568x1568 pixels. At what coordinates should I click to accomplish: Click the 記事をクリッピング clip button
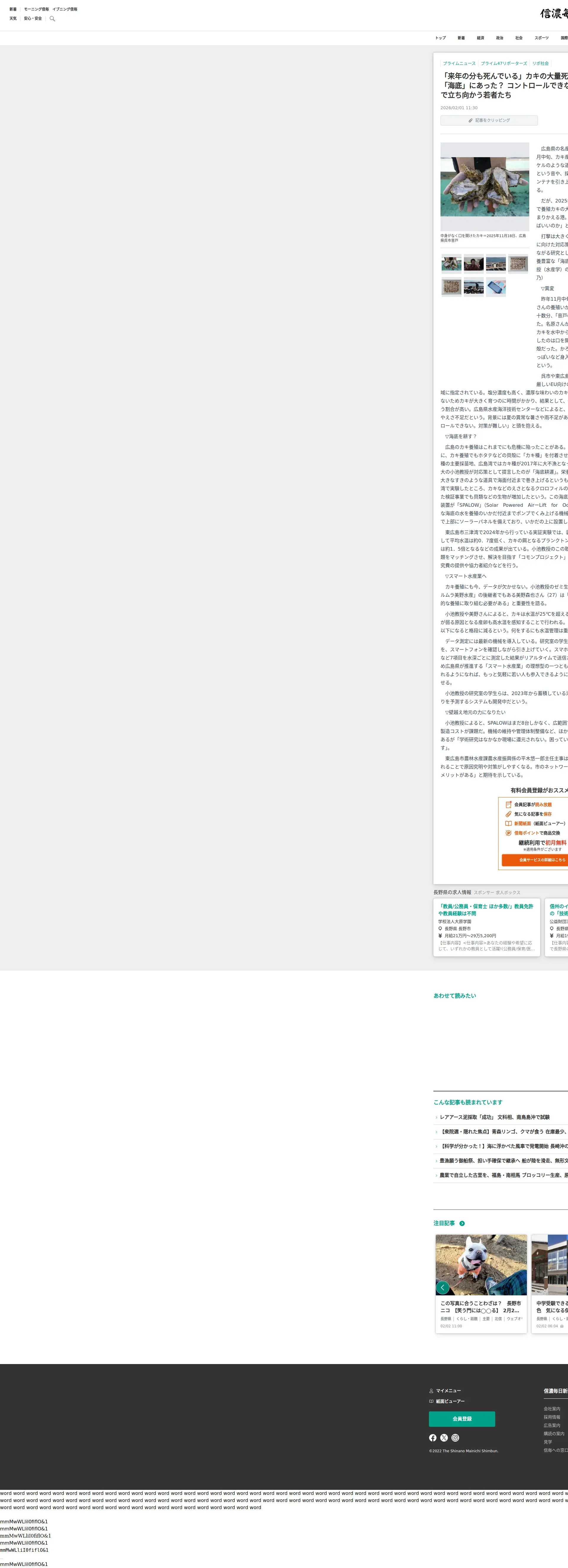tap(489, 120)
